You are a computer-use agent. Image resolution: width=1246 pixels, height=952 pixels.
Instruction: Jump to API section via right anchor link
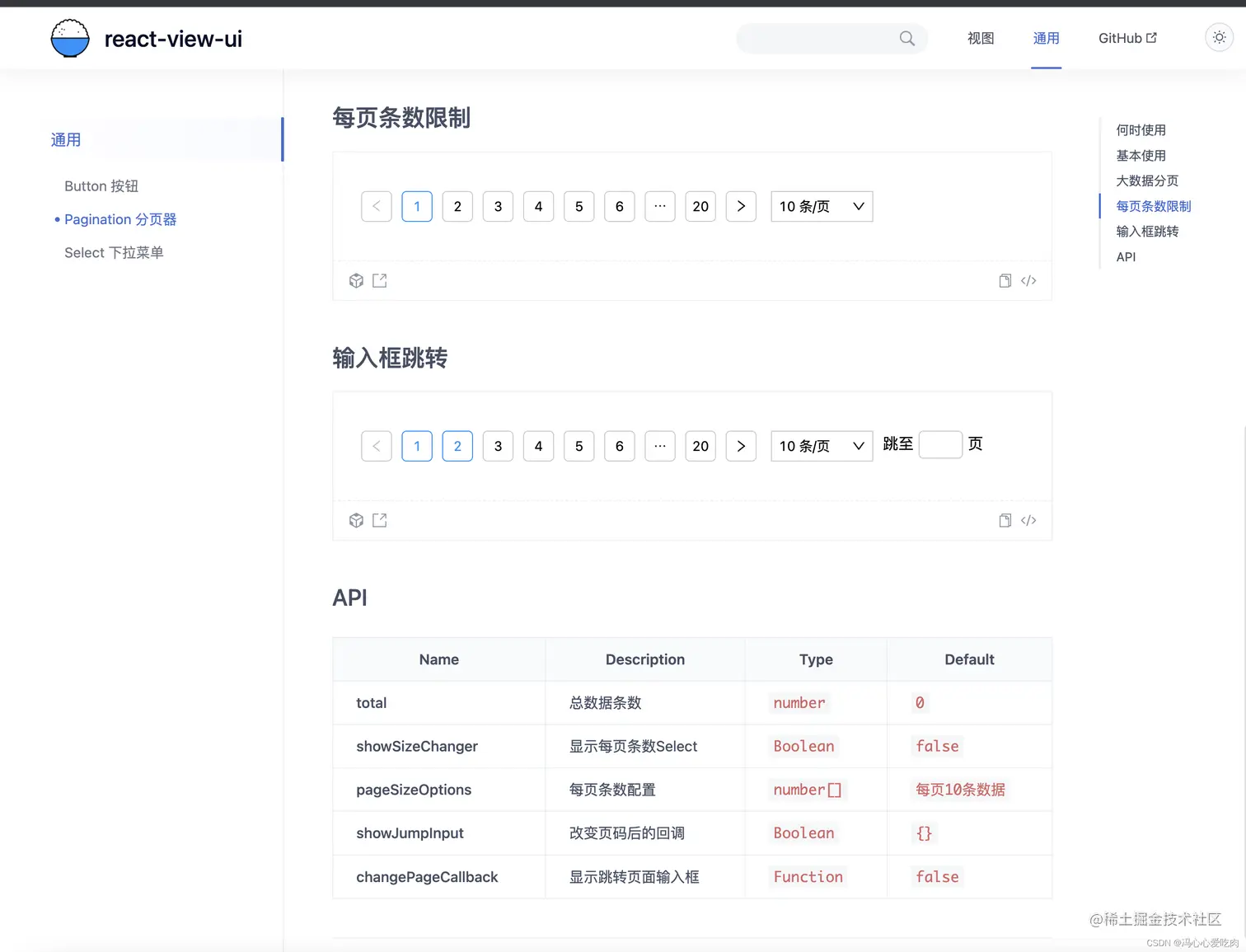(x=1126, y=256)
